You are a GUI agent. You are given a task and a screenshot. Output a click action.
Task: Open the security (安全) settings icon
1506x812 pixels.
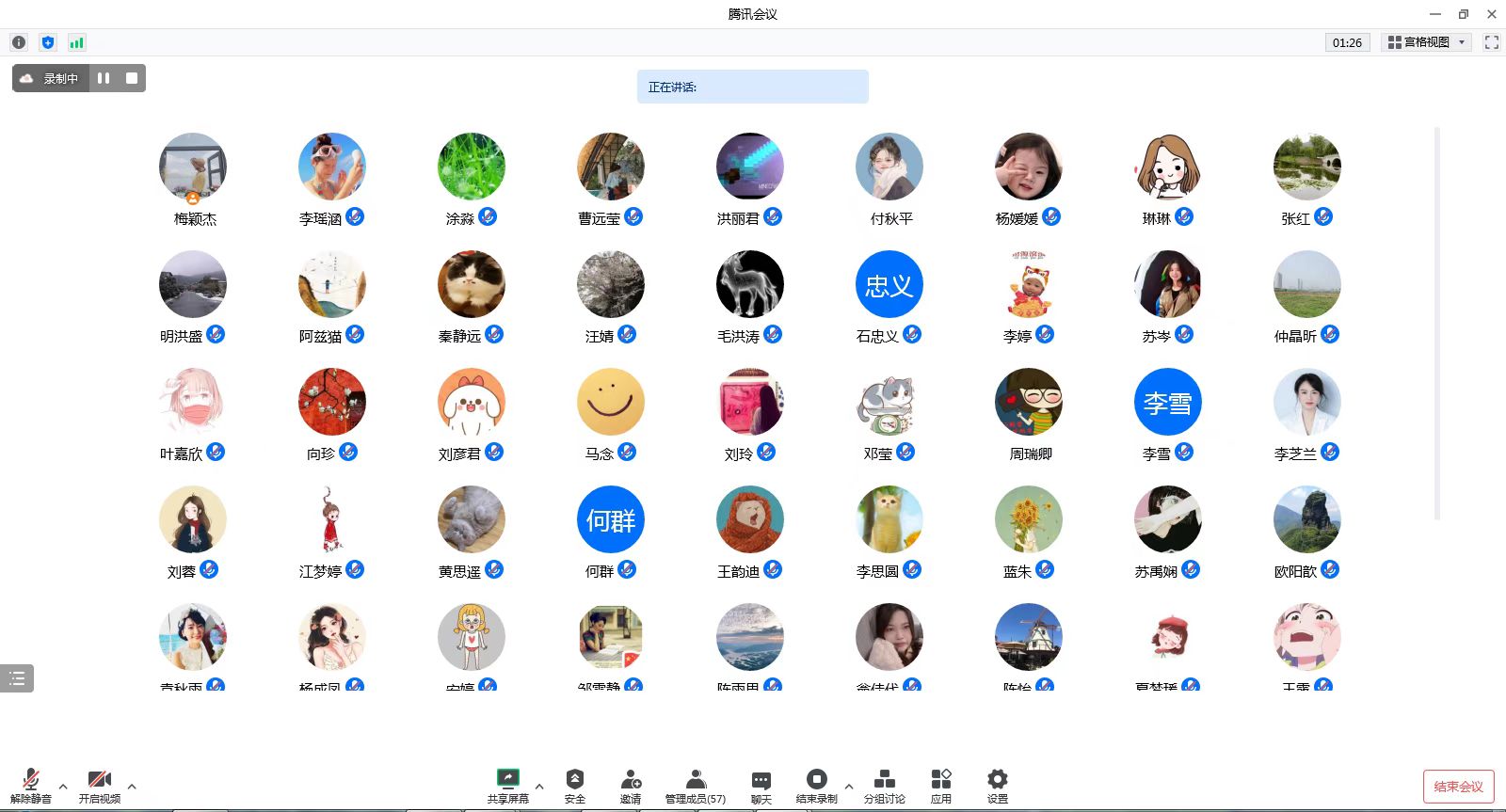(574, 785)
